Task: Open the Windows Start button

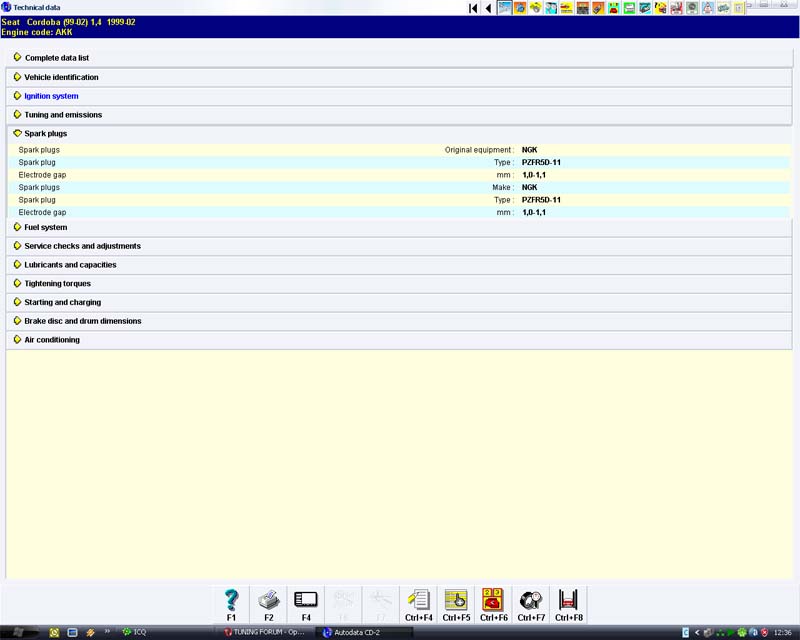Action: tap(20, 632)
